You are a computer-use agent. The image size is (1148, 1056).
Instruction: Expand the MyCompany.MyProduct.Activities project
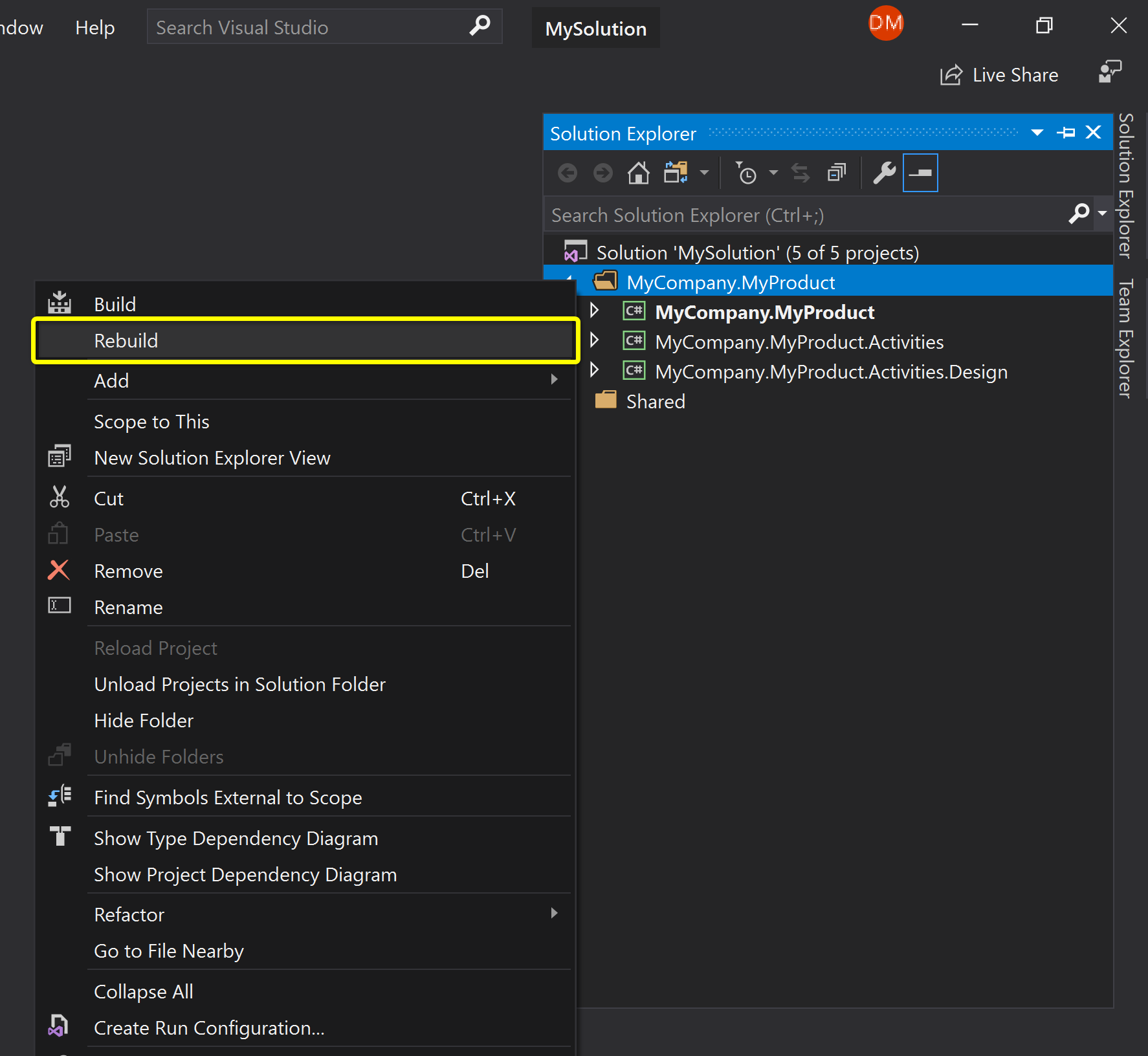[595, 341]
